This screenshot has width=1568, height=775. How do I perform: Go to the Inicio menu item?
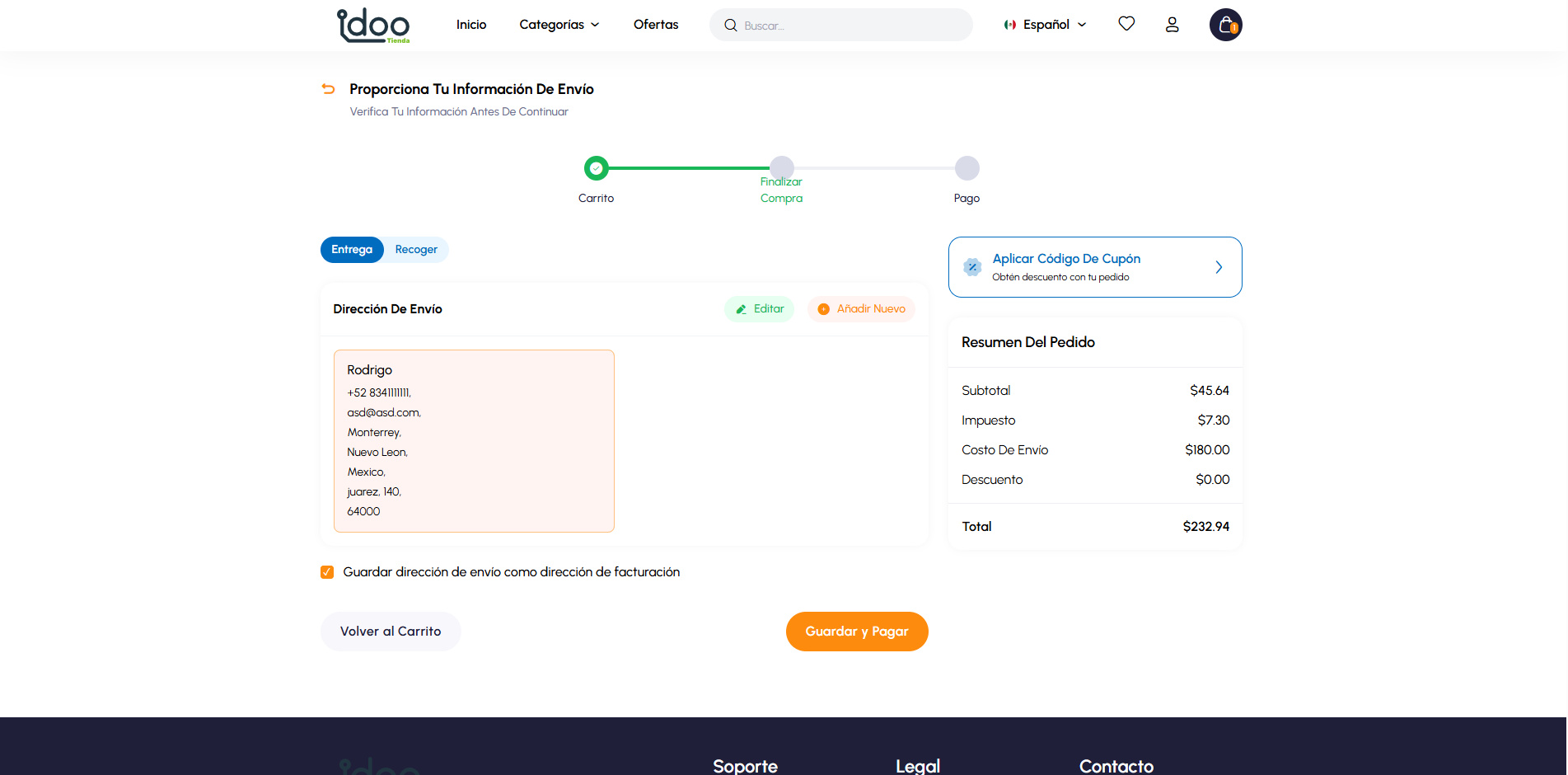[x=471, y=25]
